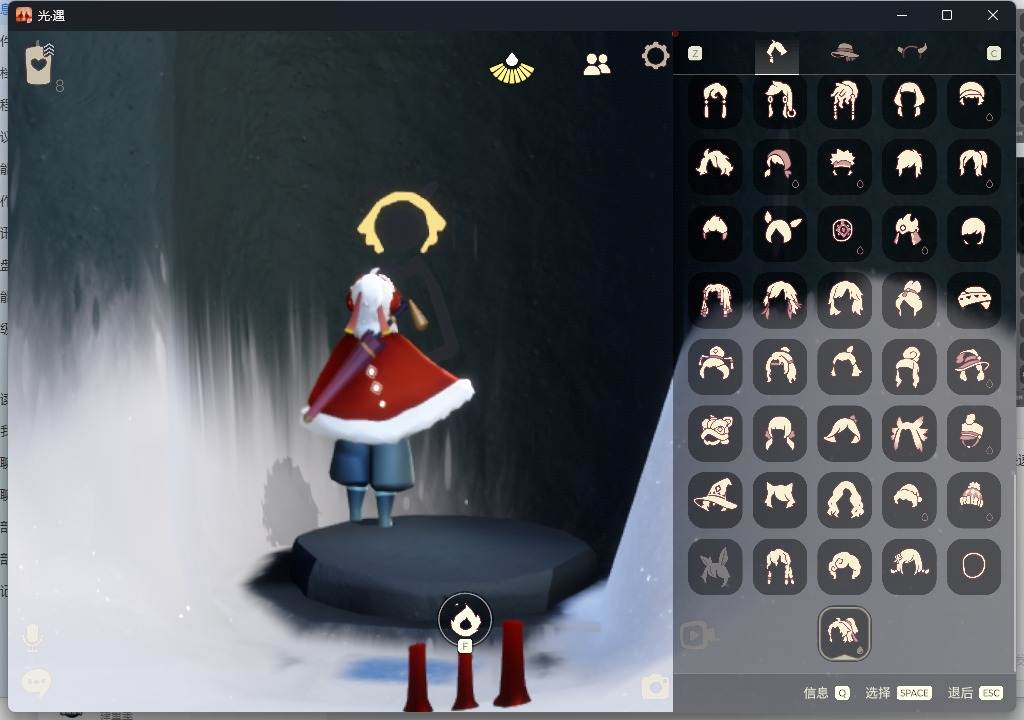Pick the high bun with pink tie
The width and height of the screenshot is (1024, 720).
pos(909,300)
